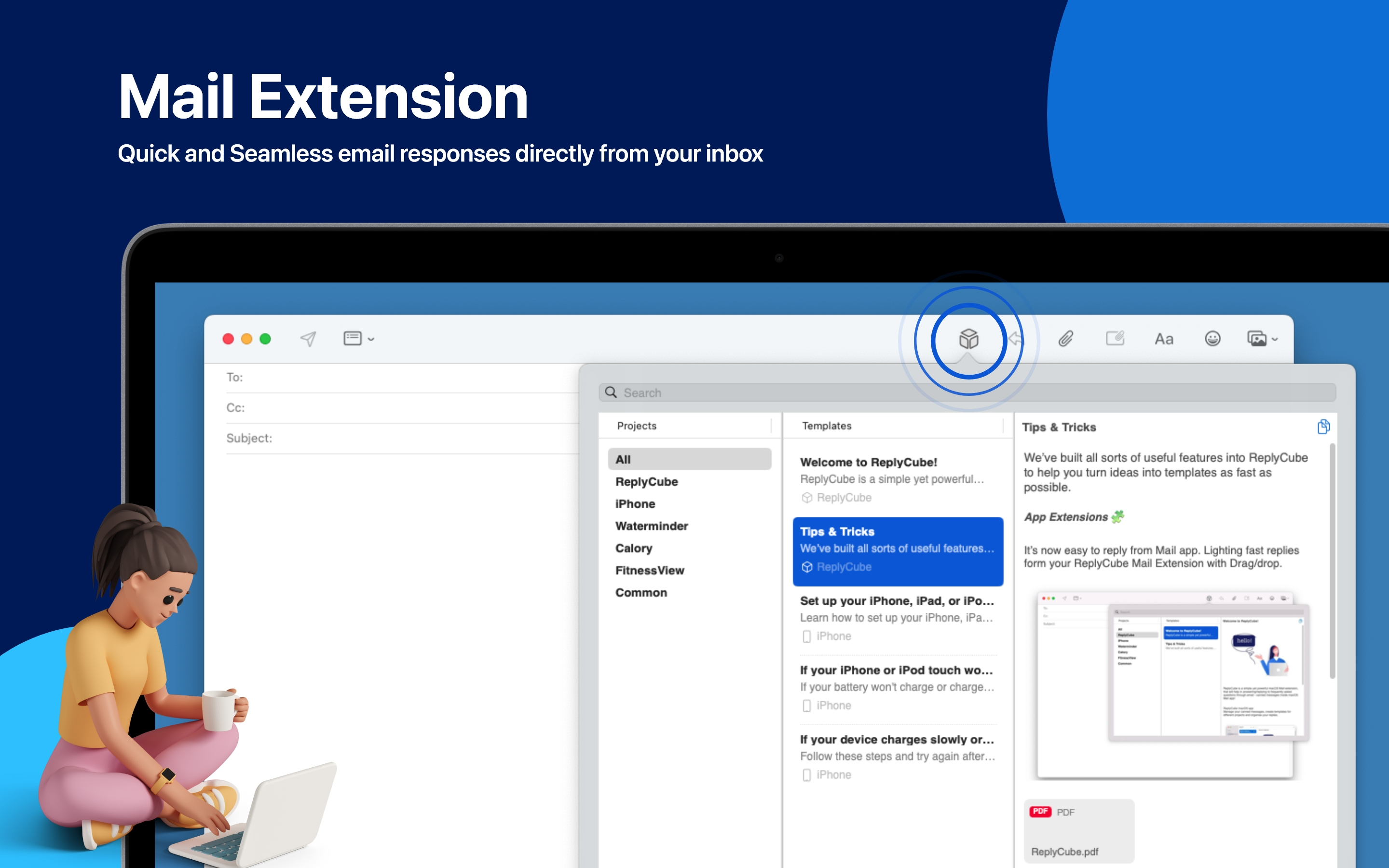The height and width of the screenshot is (868, 1389).
Task: Click phone icon under Set up your iPhone
Action: [x=806, y=637]
